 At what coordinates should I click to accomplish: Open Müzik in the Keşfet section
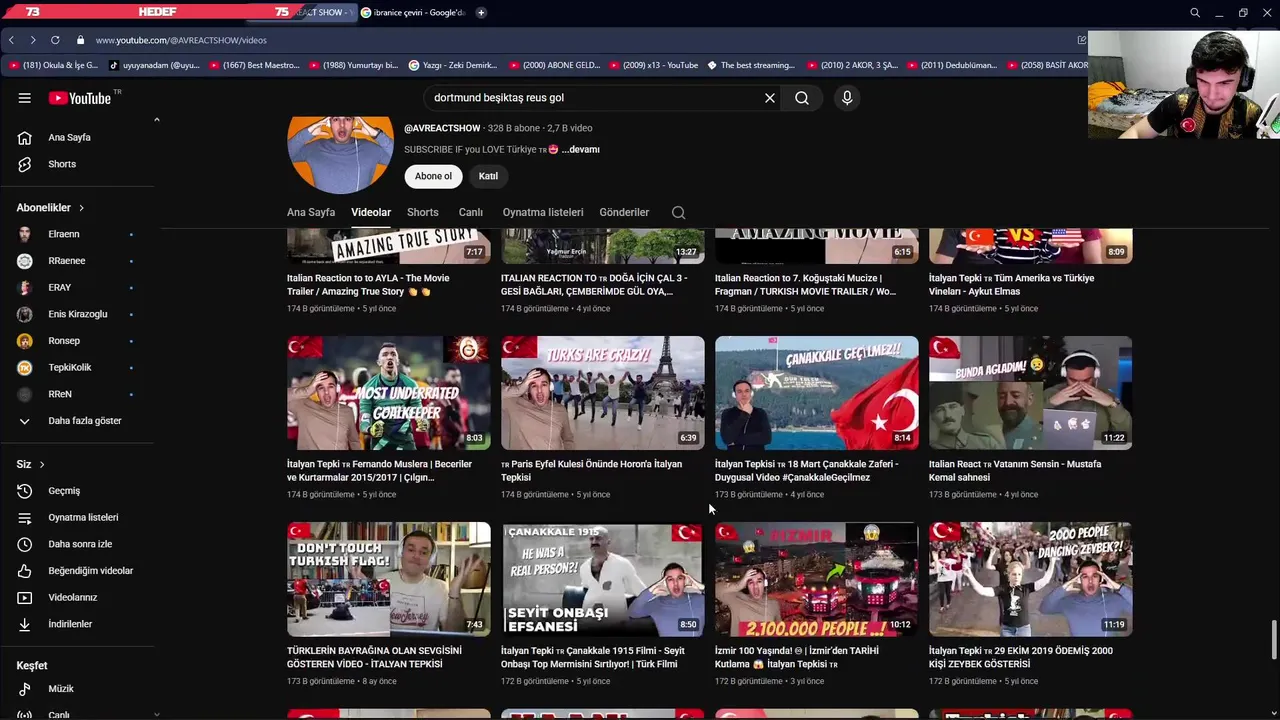[x=61, y=689]
